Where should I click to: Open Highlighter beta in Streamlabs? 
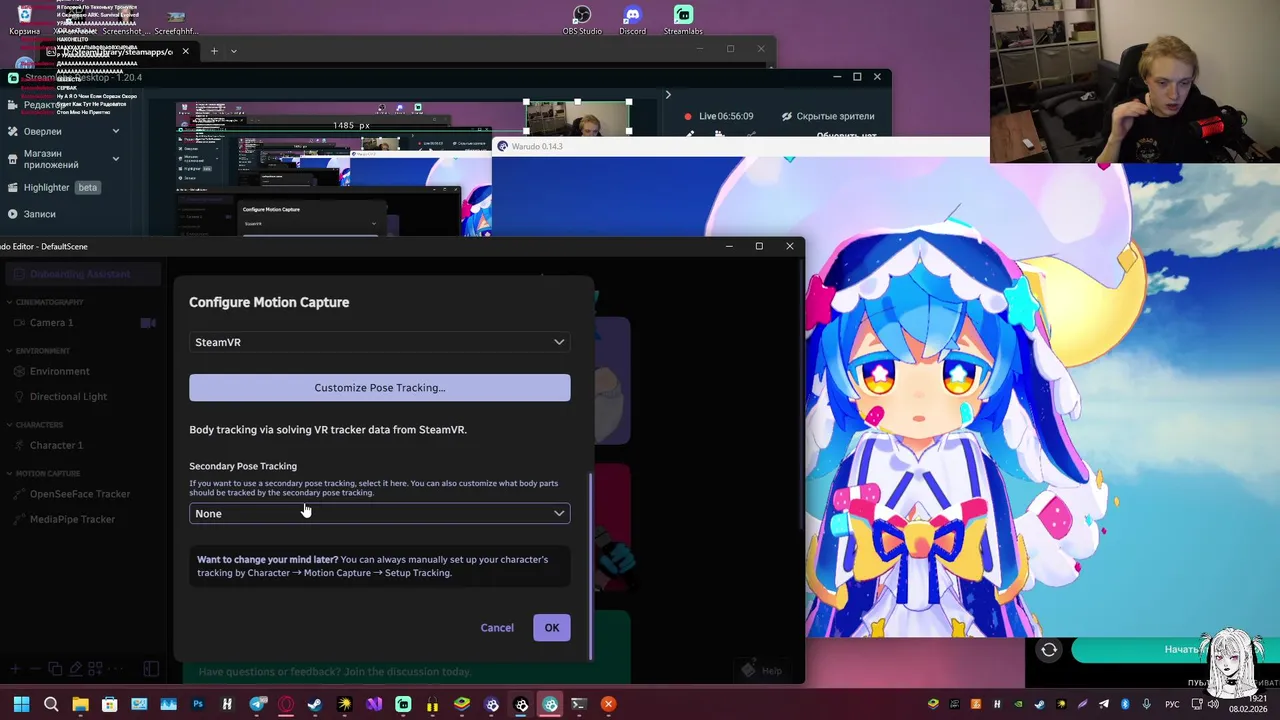pyautogui.click(x=55, y=187)
